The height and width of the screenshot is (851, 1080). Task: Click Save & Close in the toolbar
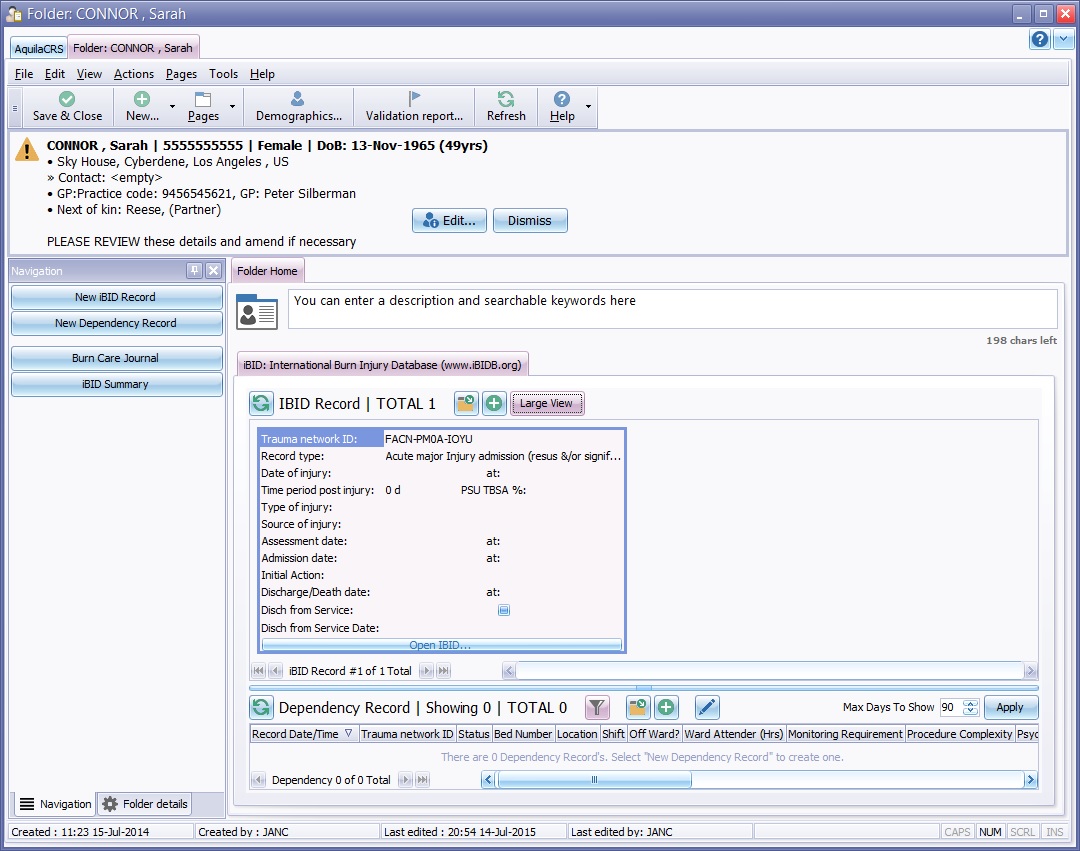click(67, 107)
